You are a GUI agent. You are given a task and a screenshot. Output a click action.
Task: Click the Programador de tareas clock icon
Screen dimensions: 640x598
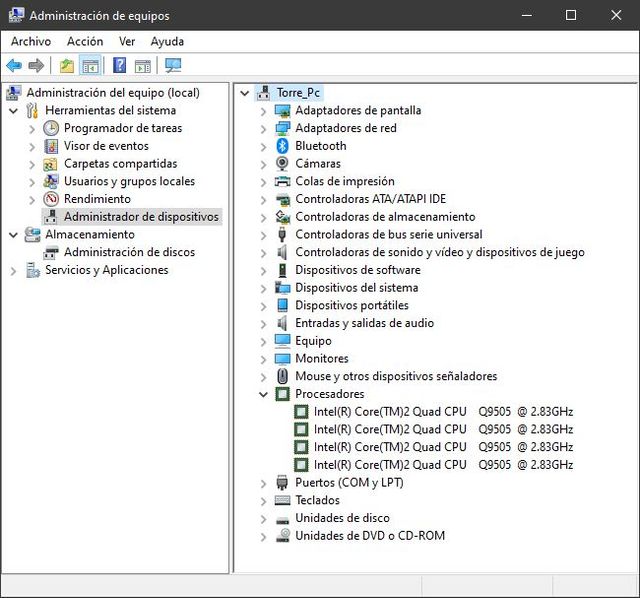pyautogui.click(x=51, y=128)
